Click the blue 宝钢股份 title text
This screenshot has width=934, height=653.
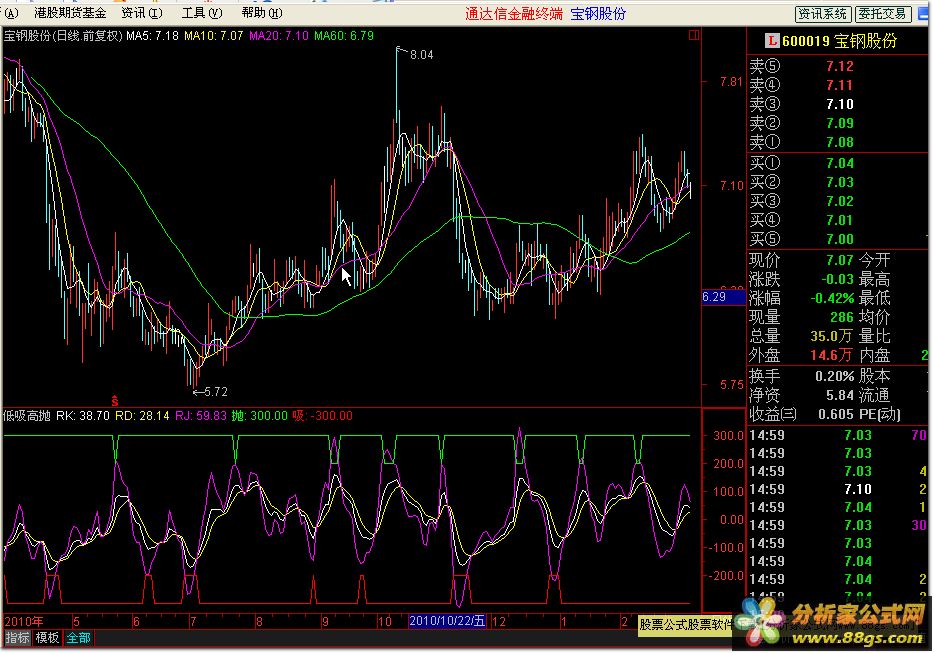click(x=598, y=14)
